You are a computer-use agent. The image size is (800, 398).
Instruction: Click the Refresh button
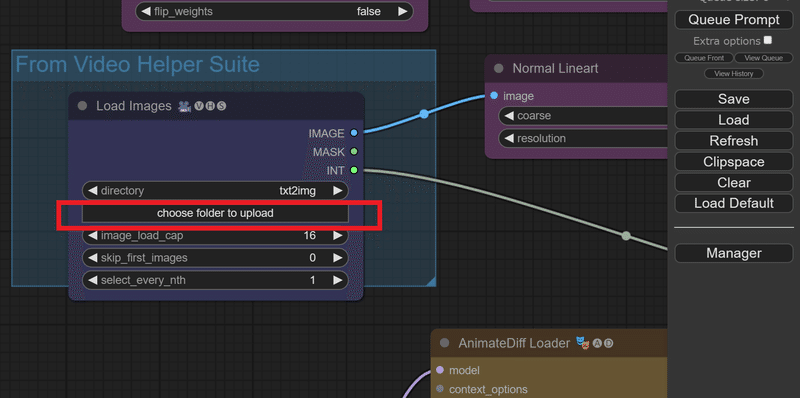(x=734, y=141)
